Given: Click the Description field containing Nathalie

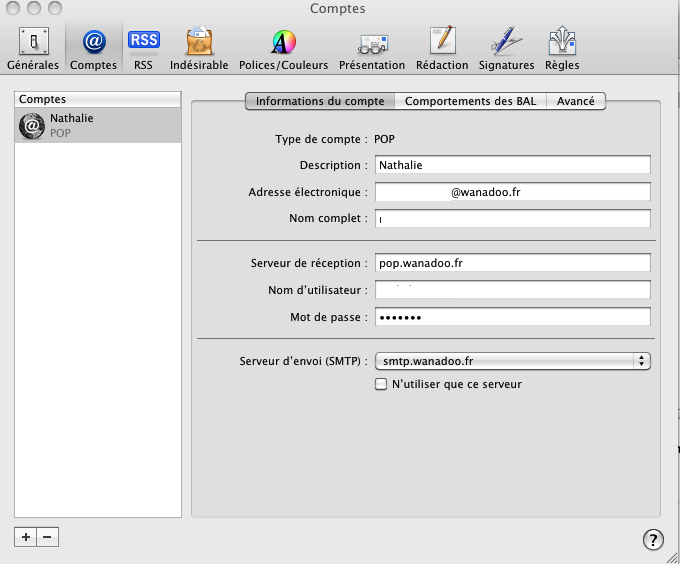Looking at the screenshot, I should point(513,165).
